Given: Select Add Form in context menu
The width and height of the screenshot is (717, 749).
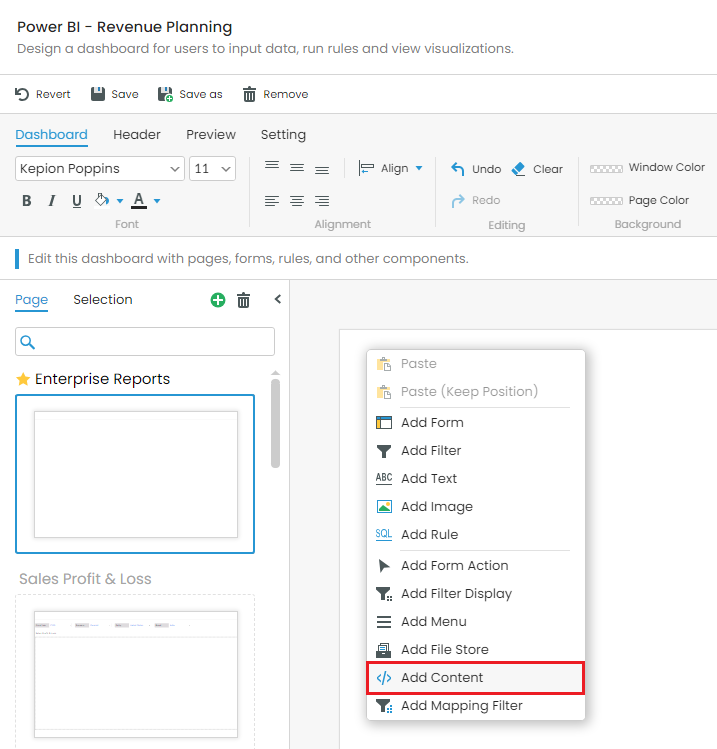Looking at the screenshot, I should [432, 423].
